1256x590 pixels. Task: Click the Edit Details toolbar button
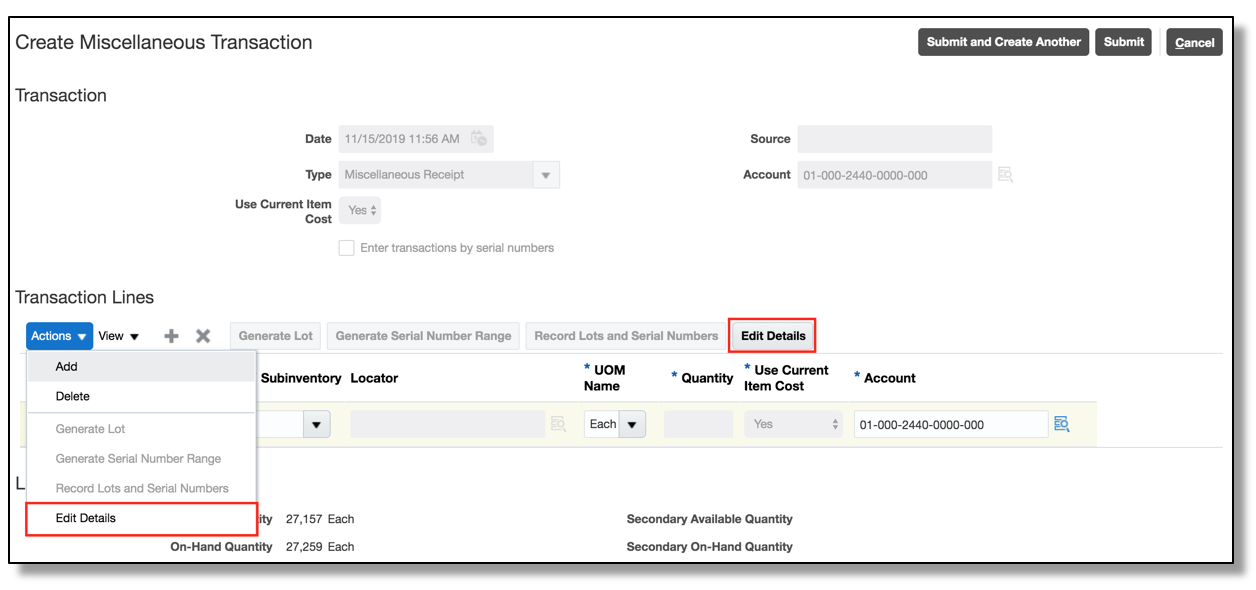click(x=773, y=336)
